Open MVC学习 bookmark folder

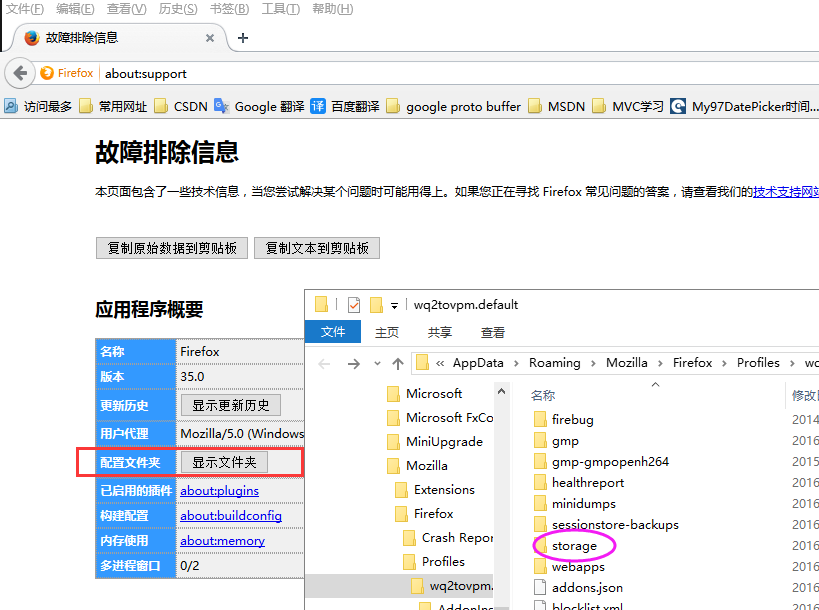pyautogui.click(x=628, y=107)
